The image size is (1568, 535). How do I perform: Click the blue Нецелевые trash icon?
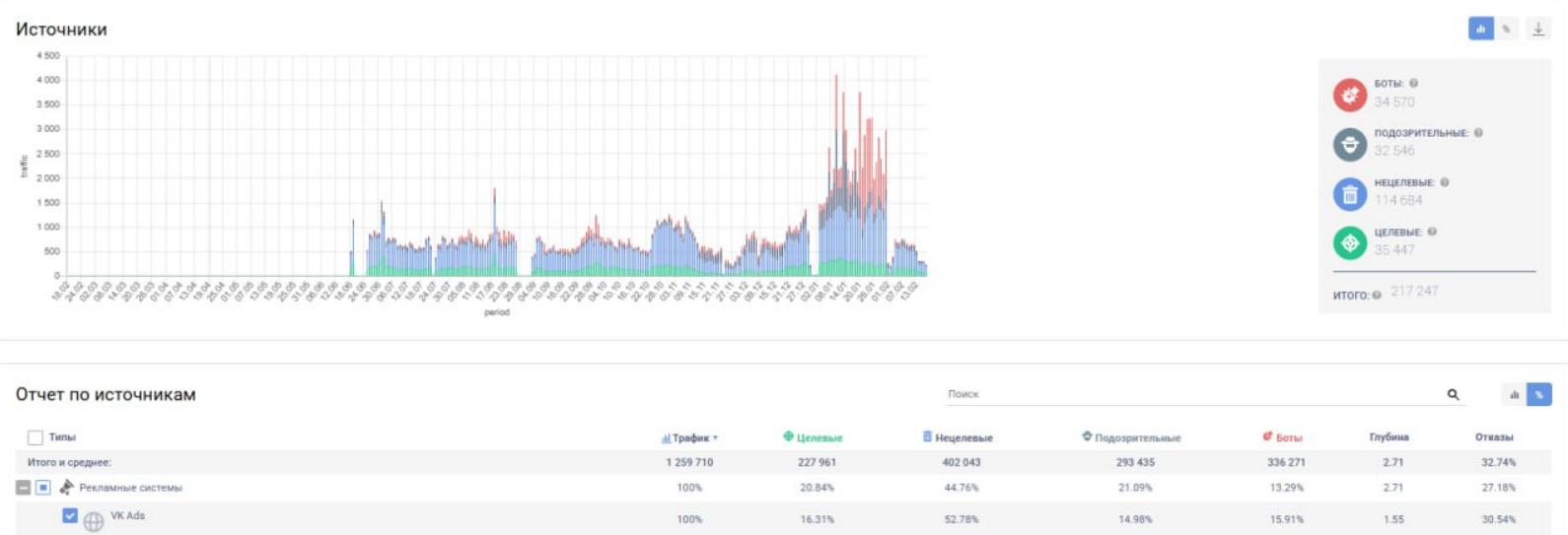1349,194
